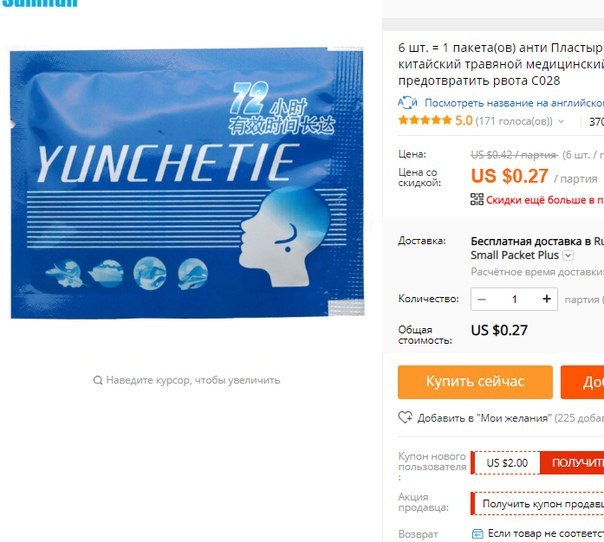Click the Купить сейчас button
Image resolution: width=604 pixels, height=542 pixels.
[x=475, y=382]
